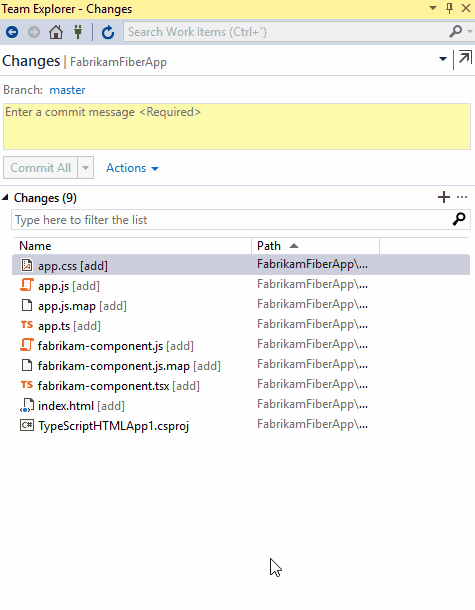The height and width of the screenshot is (610, 475).
Task: Select app.ts [add] file
Action: pos(69,326)
